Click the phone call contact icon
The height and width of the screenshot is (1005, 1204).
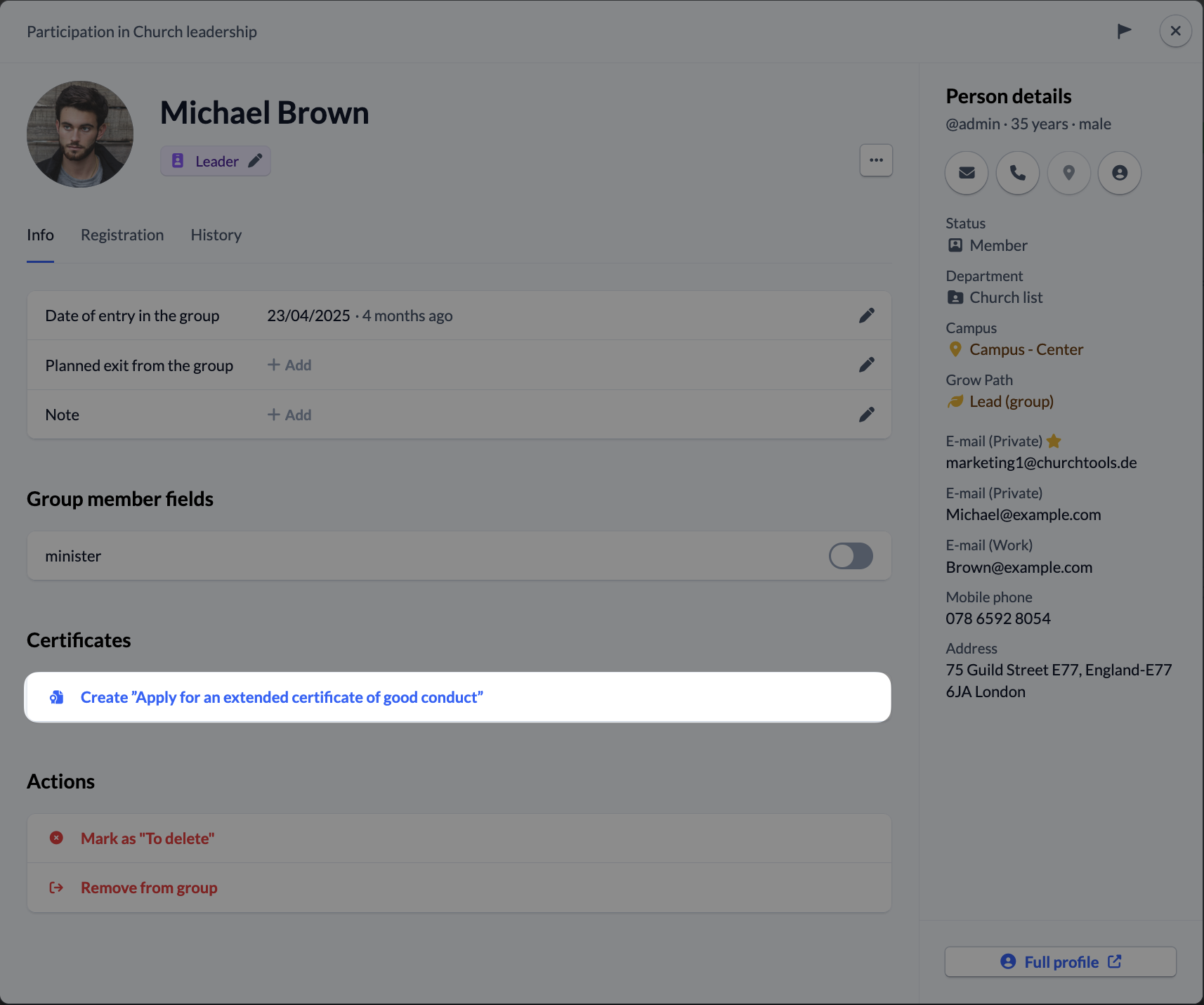(x=1018, y=173)
